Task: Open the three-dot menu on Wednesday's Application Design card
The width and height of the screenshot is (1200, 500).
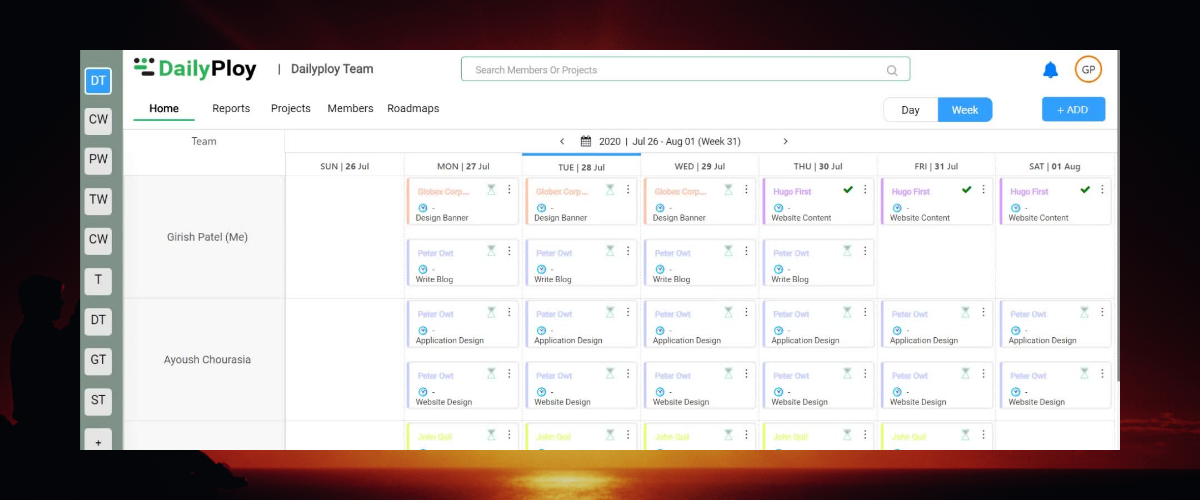Action: pyautogui.click(x=746, y=313)
